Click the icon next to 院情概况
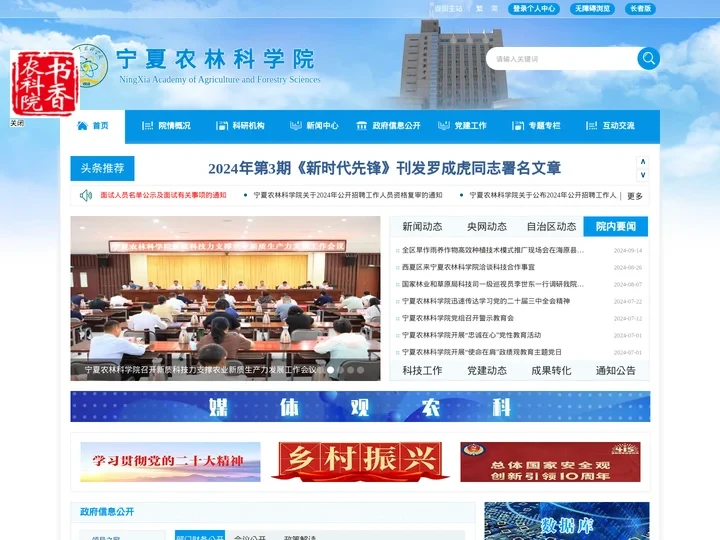Image resolution: width=720 pixels, height=540 pixels. tap(147, 125)
